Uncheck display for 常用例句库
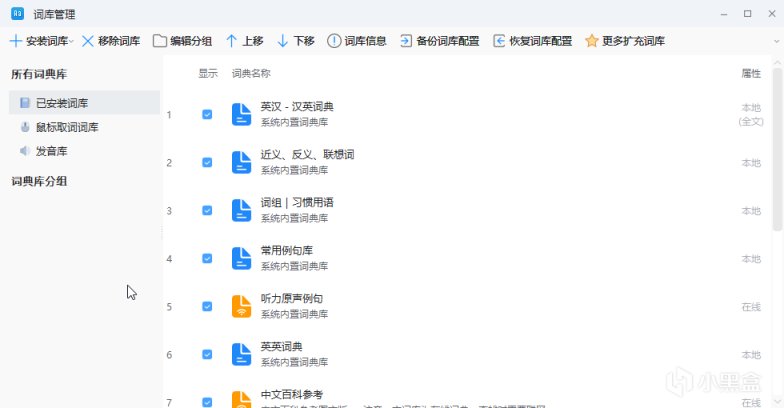The width and height of the screenshot is (784, 408). point(207,258)
